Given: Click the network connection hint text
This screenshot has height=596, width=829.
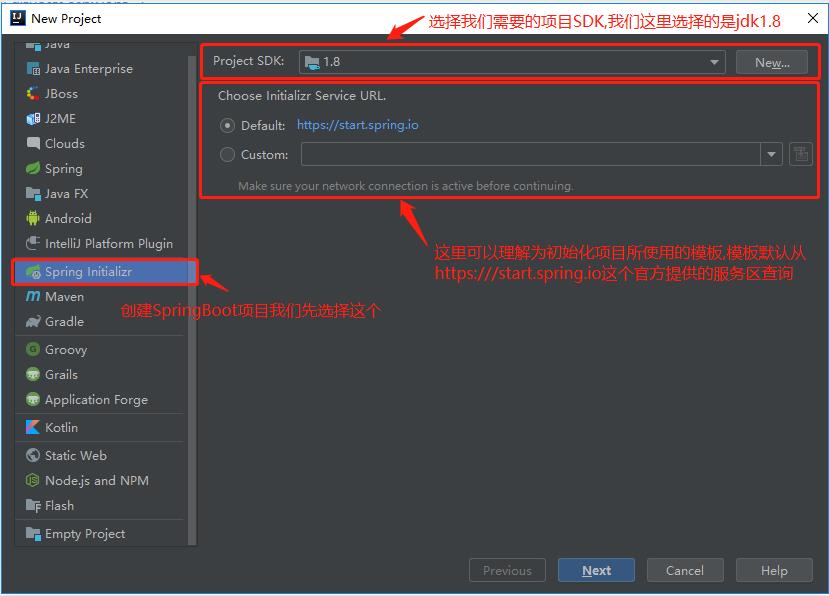Looking at the screenshot, I should 406,186.
